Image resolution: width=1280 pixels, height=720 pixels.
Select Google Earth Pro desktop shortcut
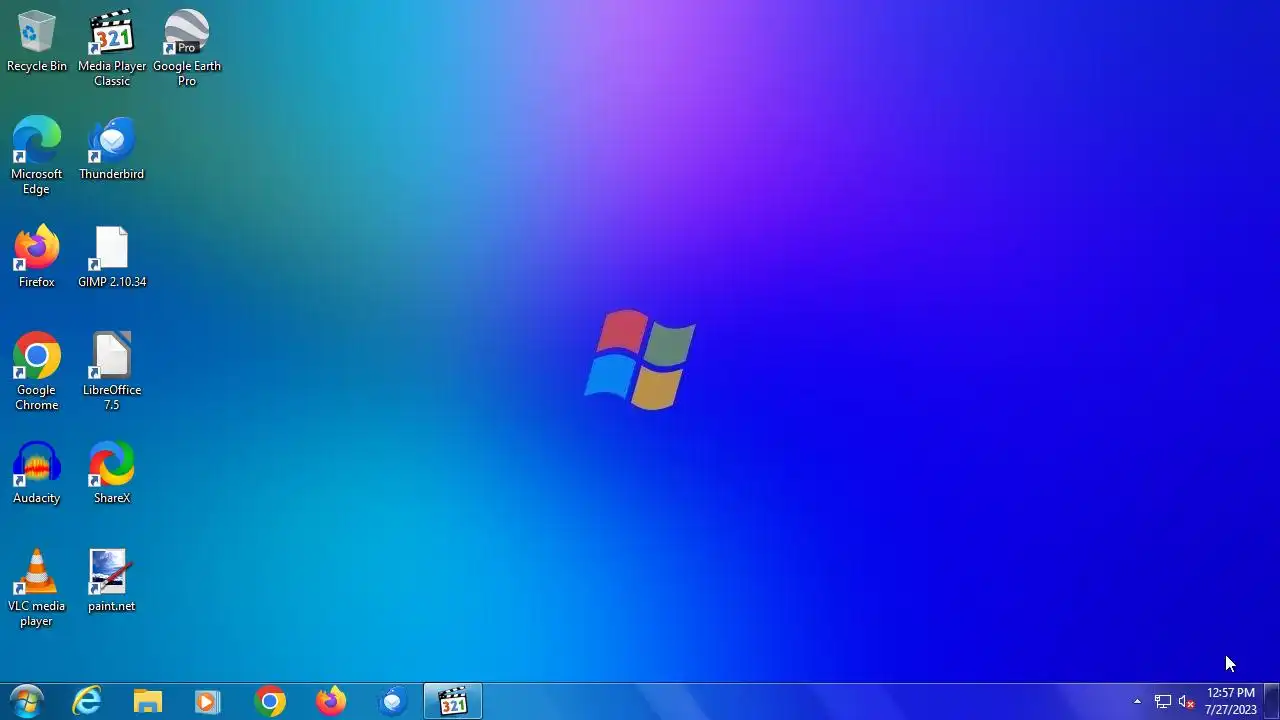click(187, 49)
